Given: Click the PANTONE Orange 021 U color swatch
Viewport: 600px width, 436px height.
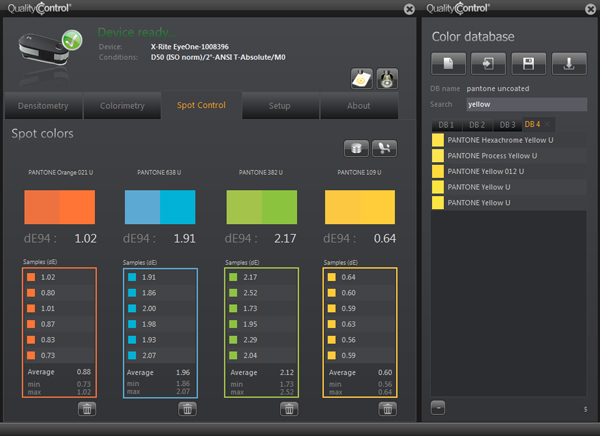Looking at the screenshot, I should pyautogui.click(x=60, y=207).
